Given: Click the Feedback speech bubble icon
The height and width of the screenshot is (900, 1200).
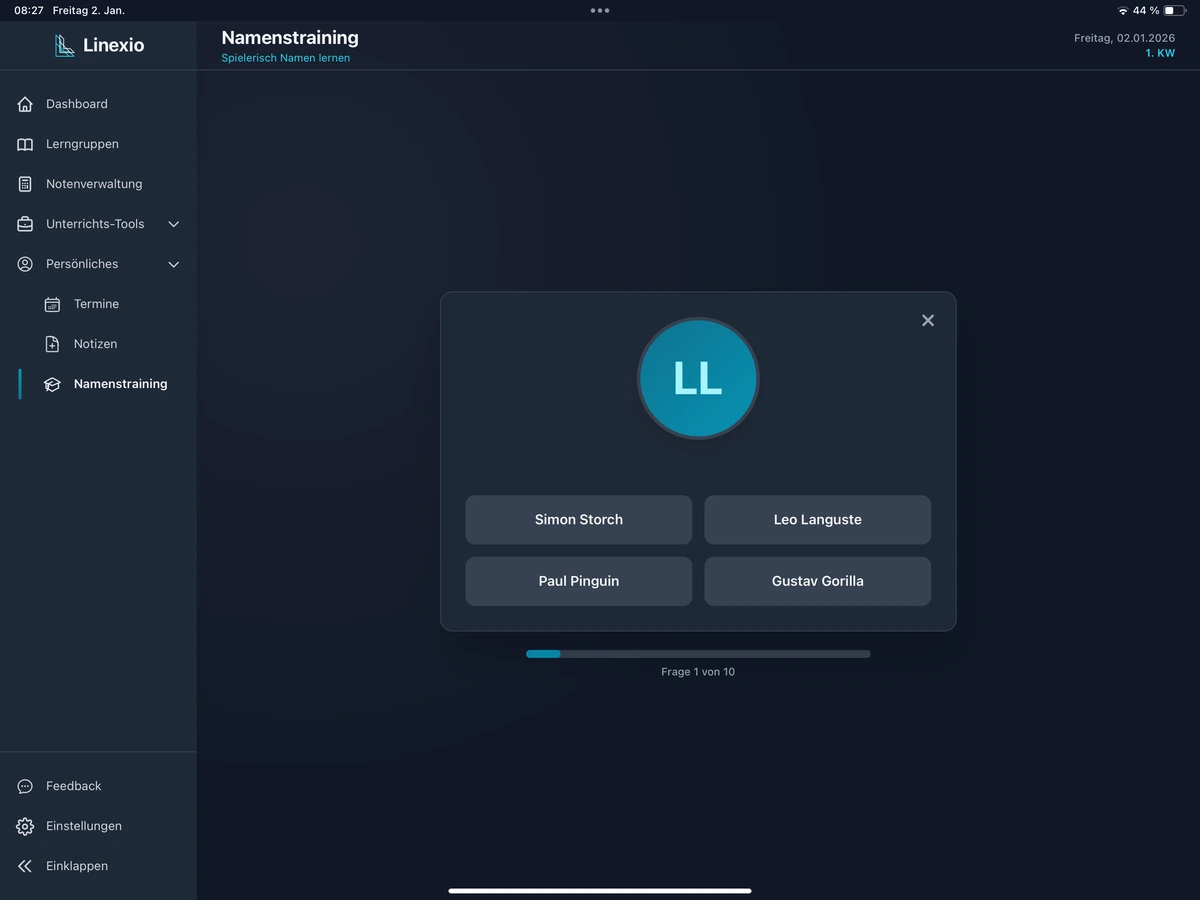Looking at the screenshot, I should click(25, 786).
